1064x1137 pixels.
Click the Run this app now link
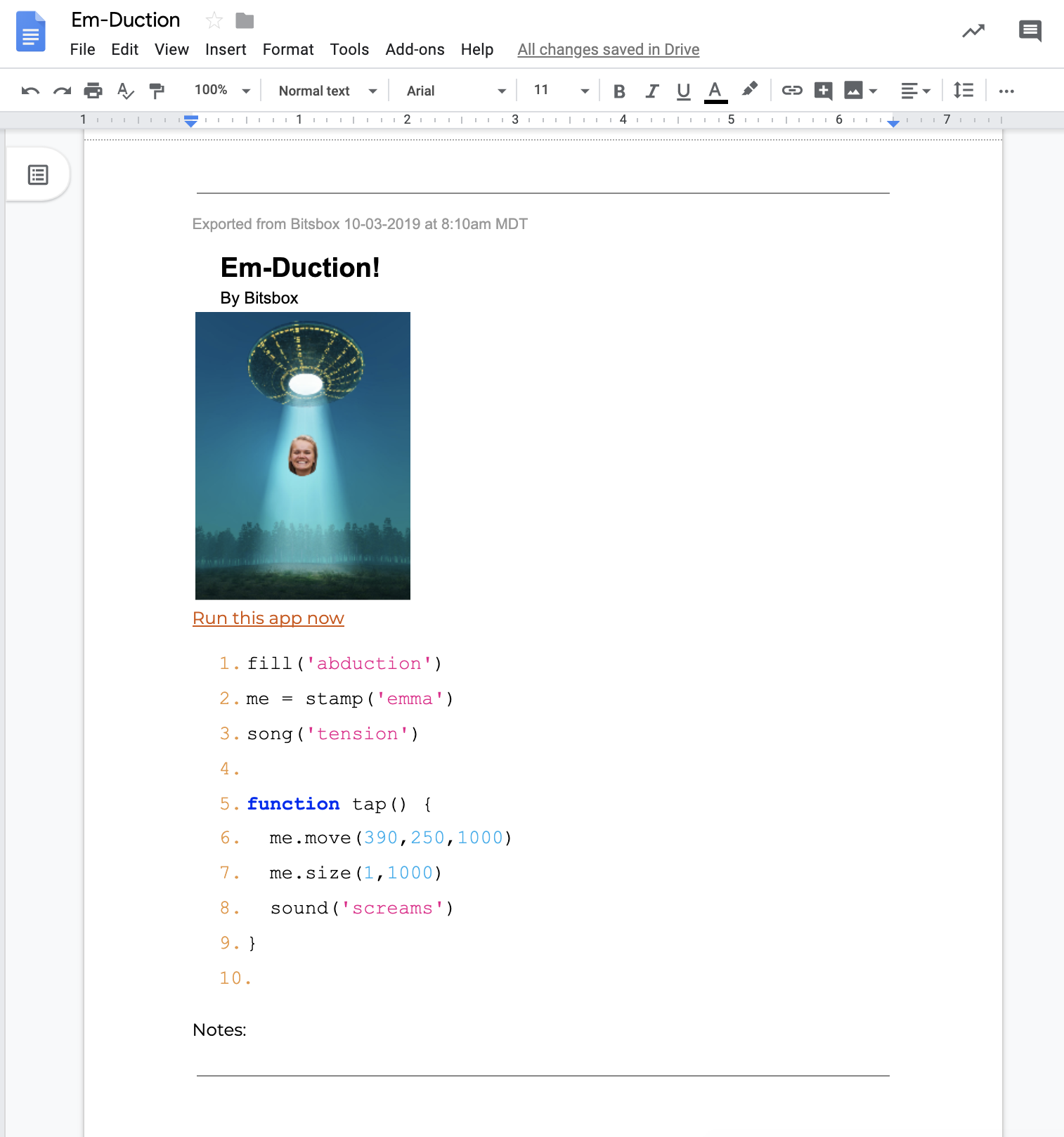pyautogui.click(x=268, y=618)
